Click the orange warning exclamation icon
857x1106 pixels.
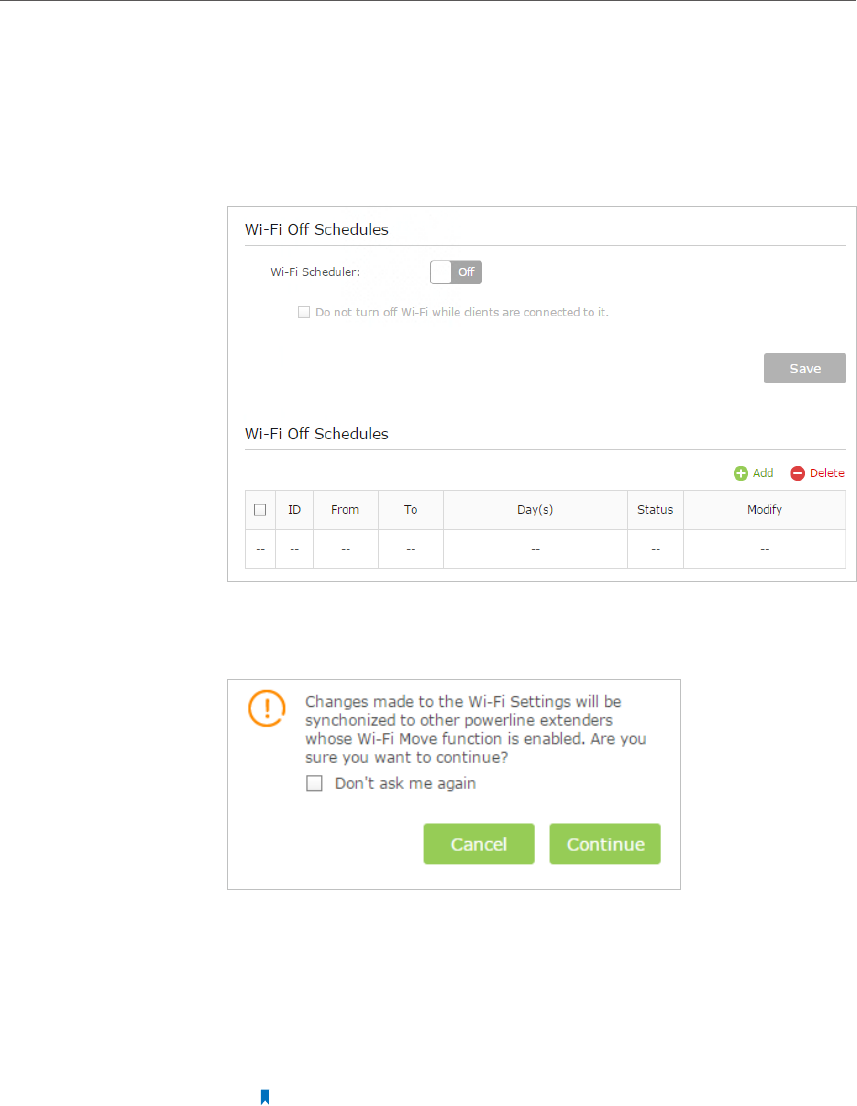(x=266, y=709)
